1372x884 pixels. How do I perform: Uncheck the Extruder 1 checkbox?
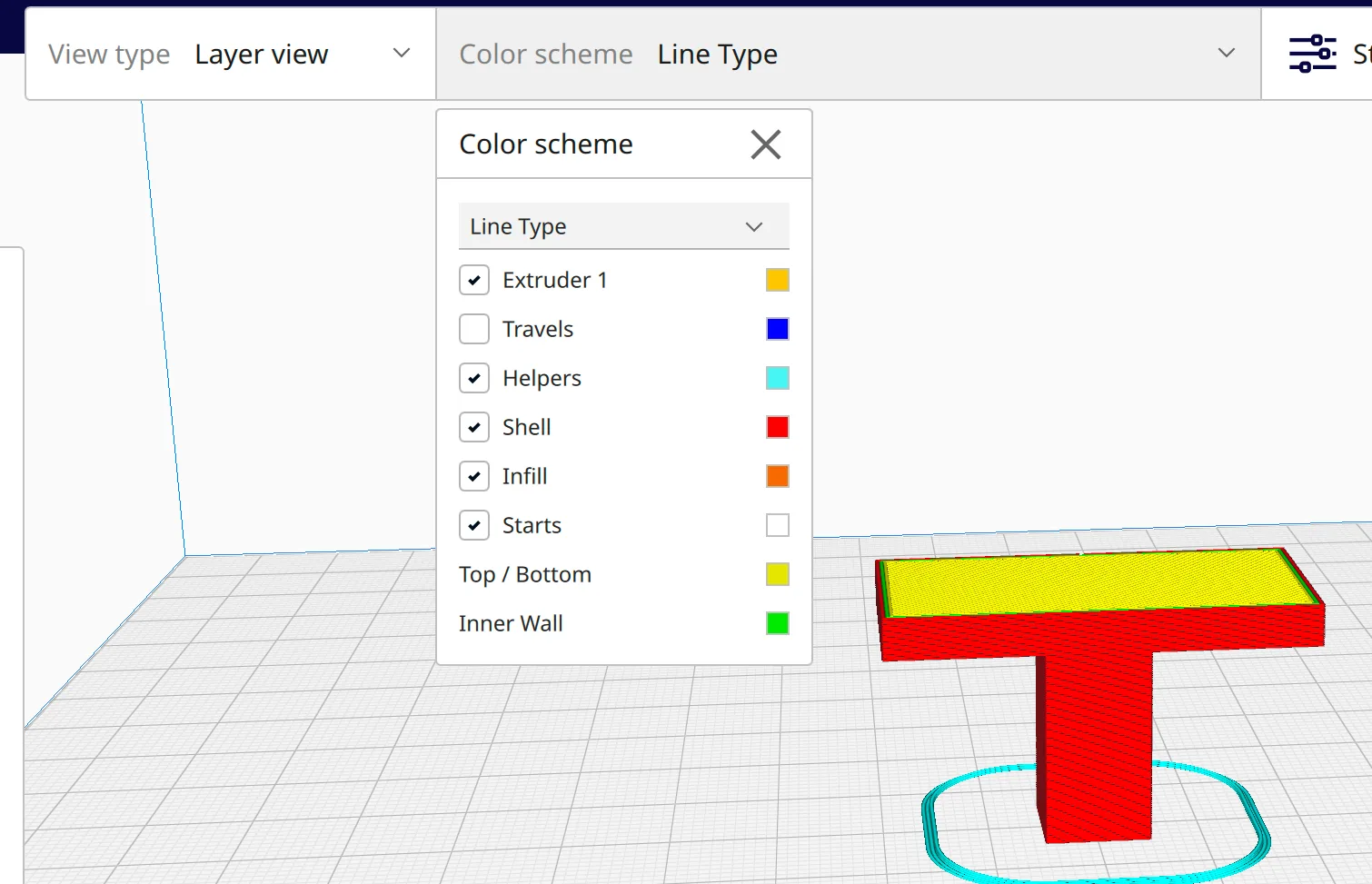474,280
